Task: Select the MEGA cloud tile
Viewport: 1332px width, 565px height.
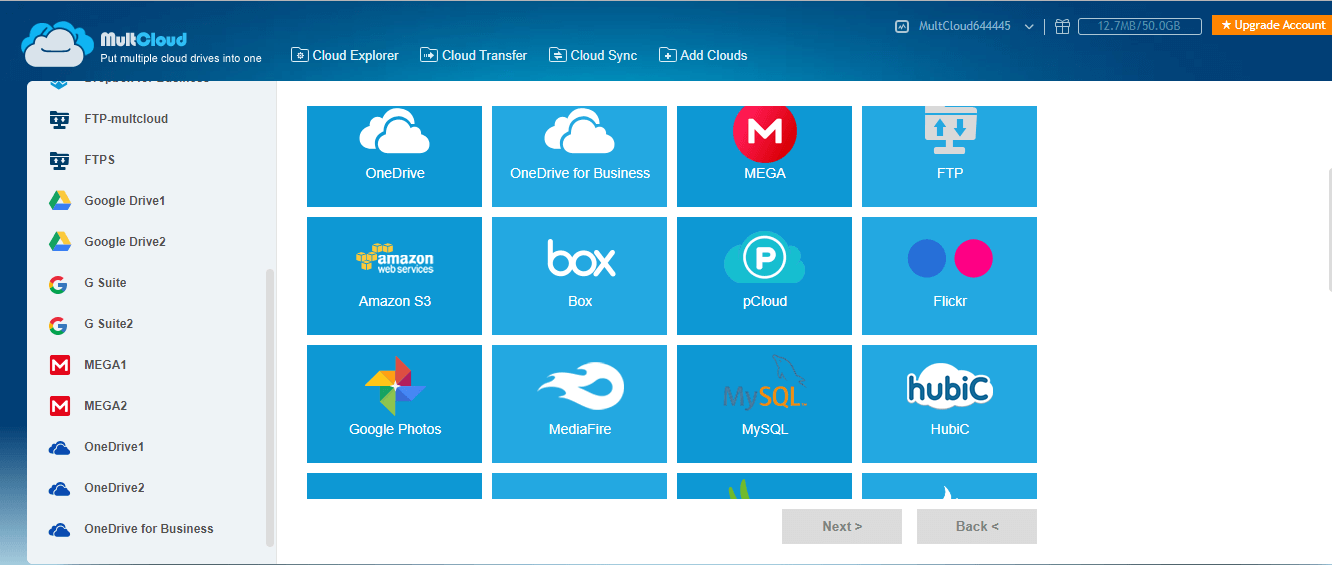Action: [764, 156]
